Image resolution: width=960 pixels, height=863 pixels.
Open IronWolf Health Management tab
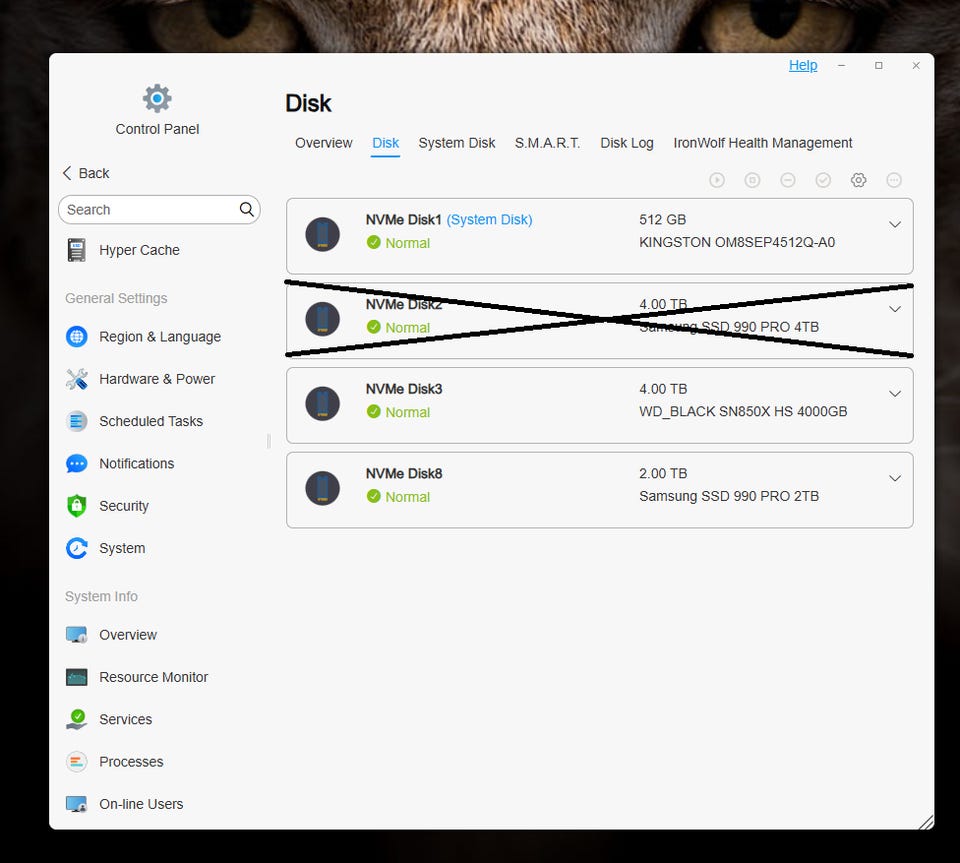pos(763,143)
